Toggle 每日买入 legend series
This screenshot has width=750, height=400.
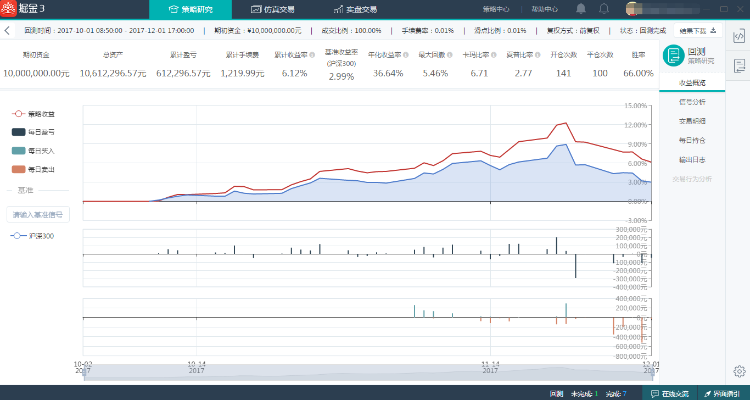(33, 151)
